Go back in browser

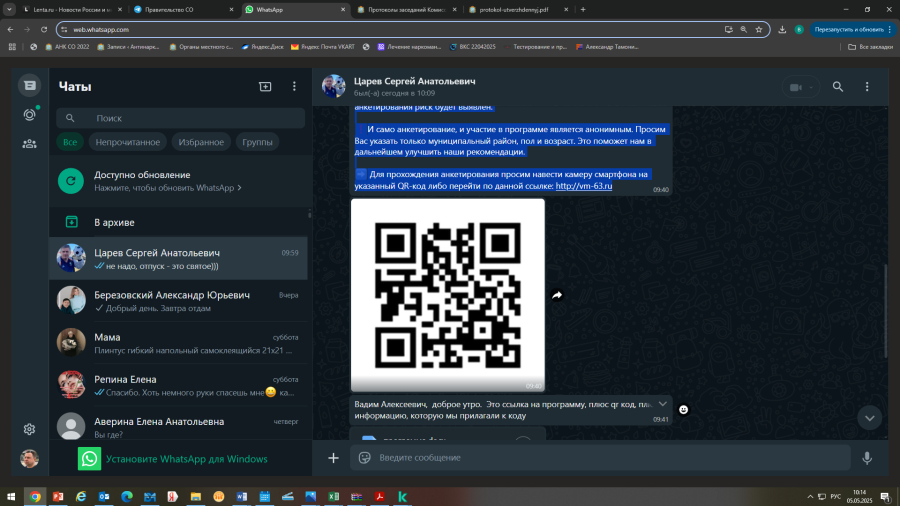click(x=10, y=29)
